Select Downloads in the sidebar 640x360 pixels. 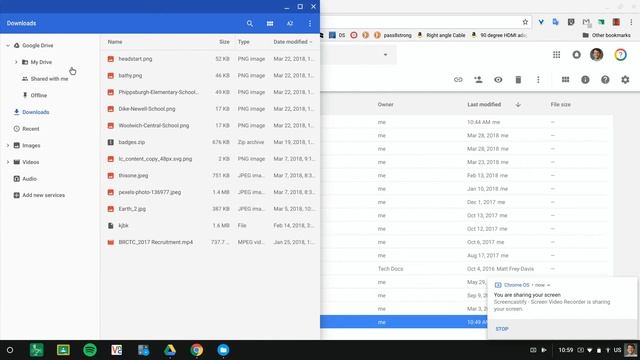coord(36,112)
